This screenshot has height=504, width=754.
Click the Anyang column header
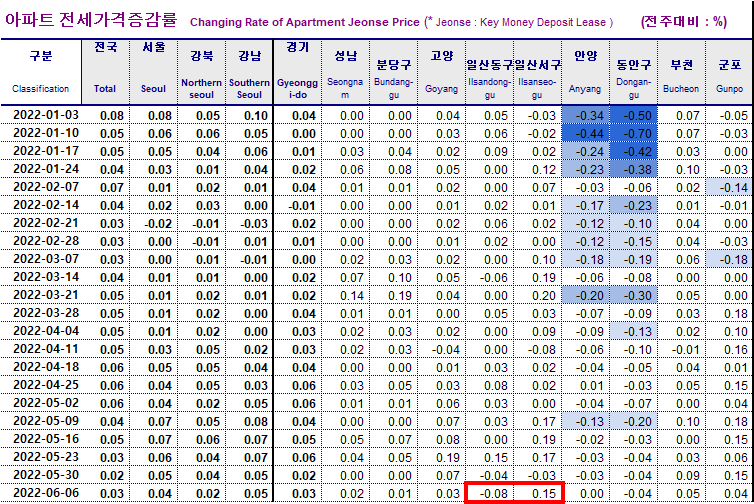click(x=585, y=72)
